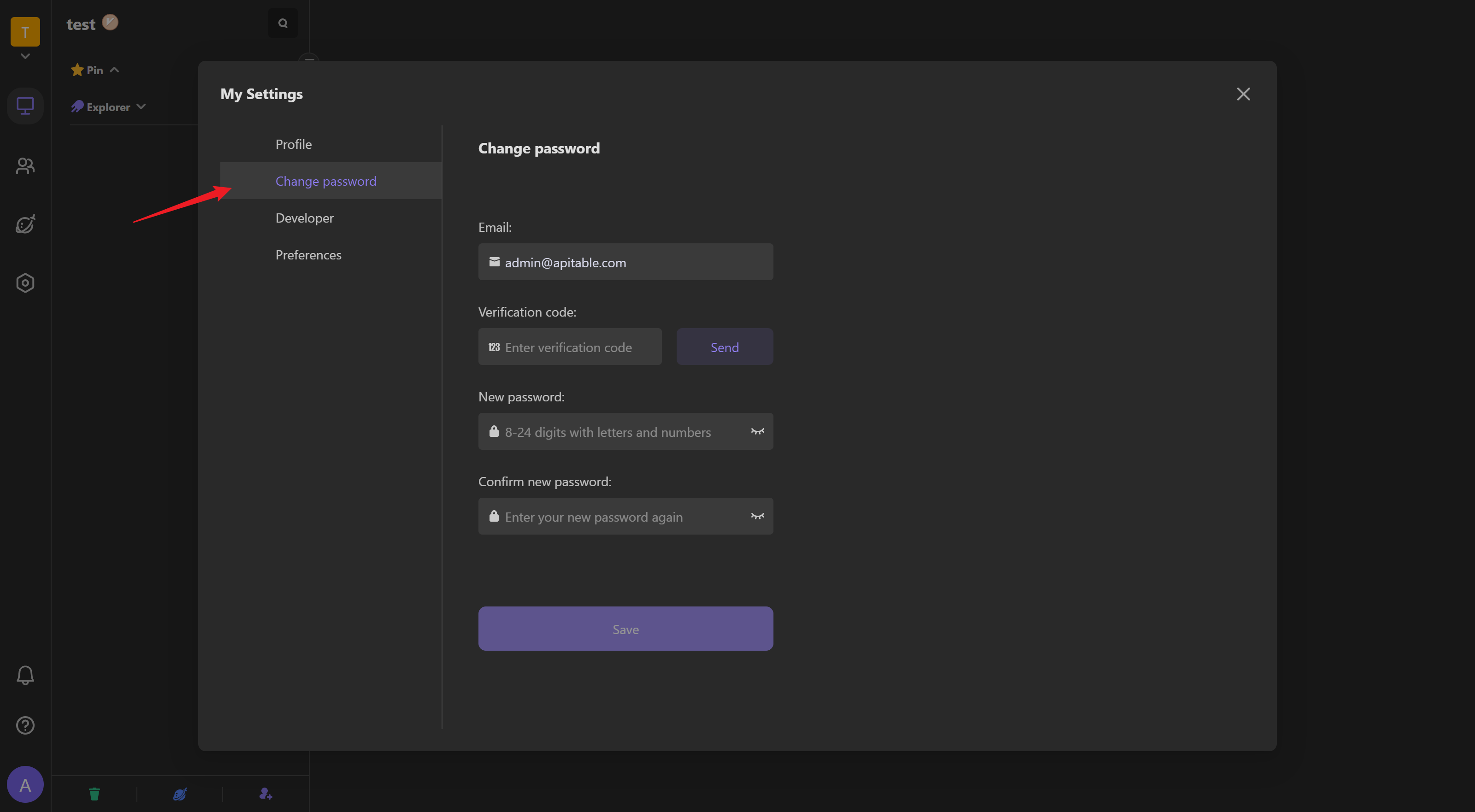Expand the Explorer dropdown

click(141, 106)
